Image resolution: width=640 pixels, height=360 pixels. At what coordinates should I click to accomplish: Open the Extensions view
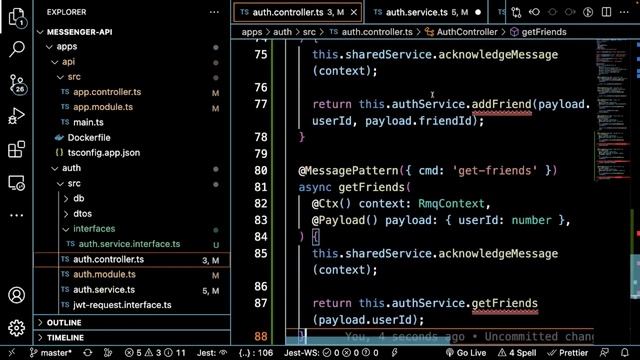(x=16, y=149)
